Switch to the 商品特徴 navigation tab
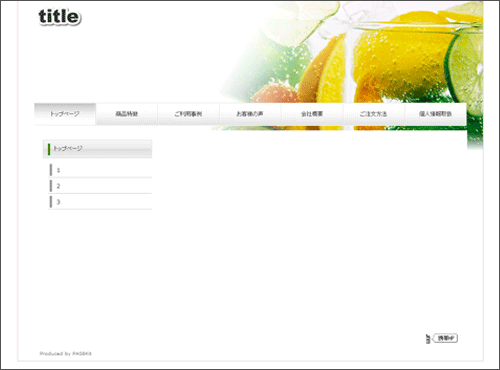 [127, 114]
